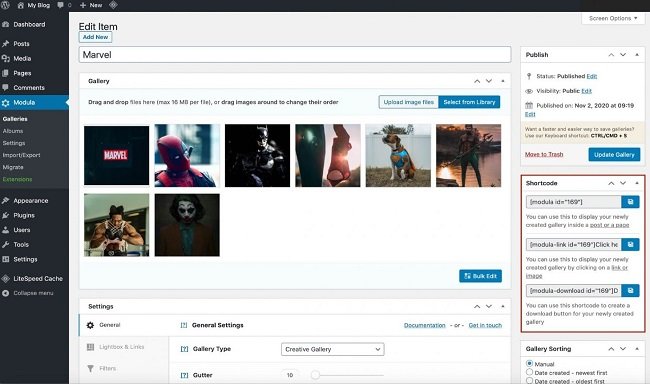Select the Joker face thumbnail
The height and width of the screenshot is (384, 650).
tap(187, 225)
